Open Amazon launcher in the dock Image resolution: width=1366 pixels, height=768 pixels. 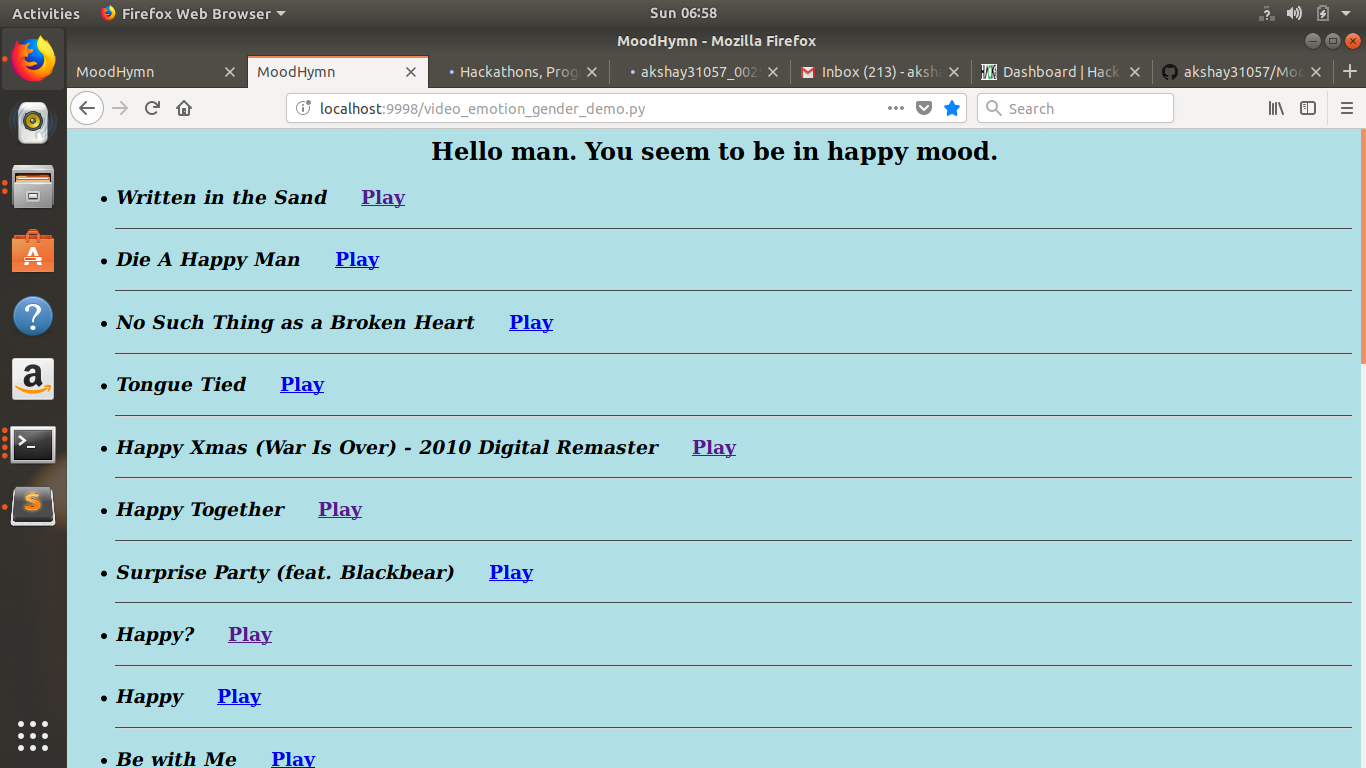point(33,380)
